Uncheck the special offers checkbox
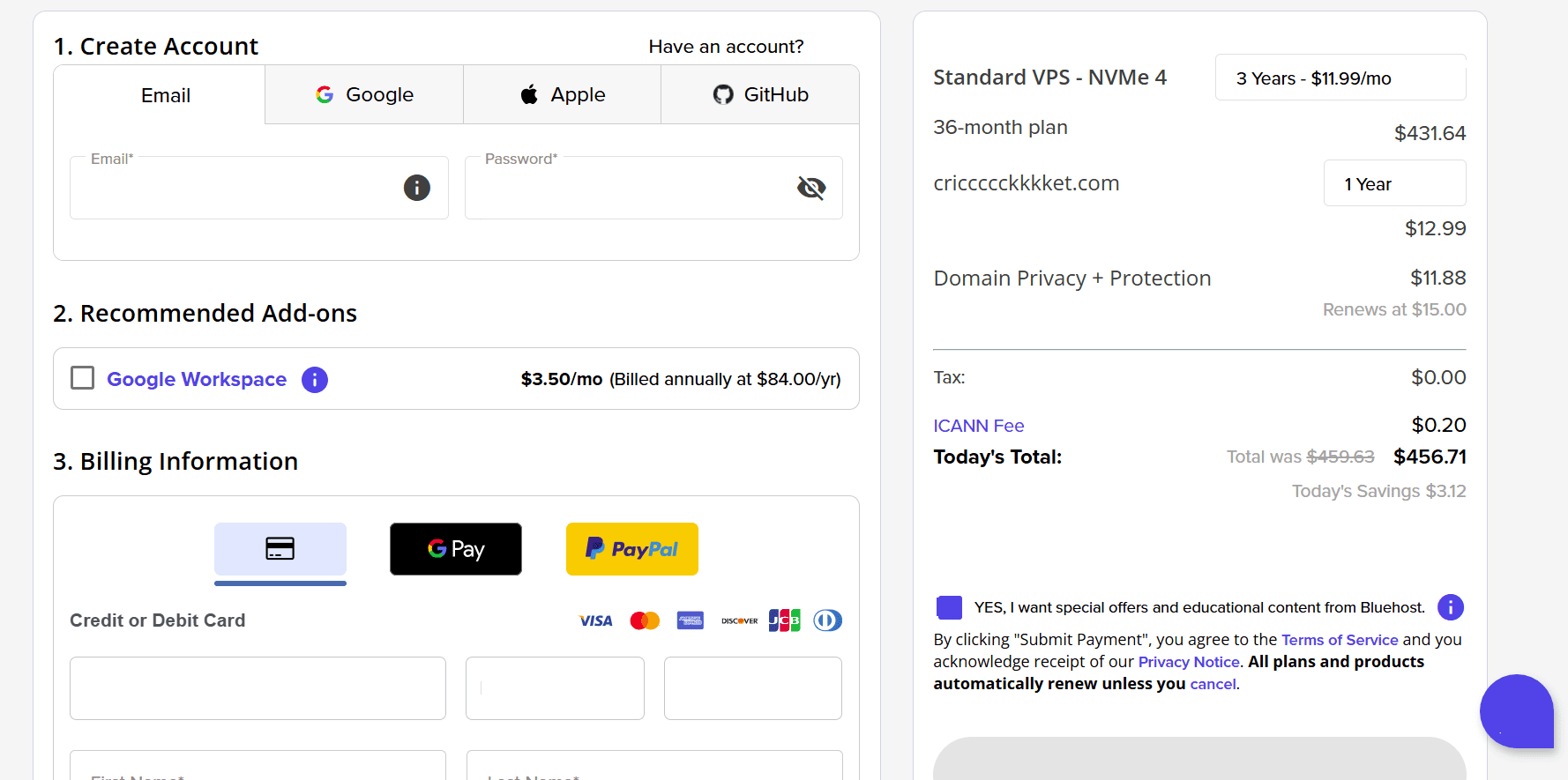1568x780 pixels. [x=949, y=607]
